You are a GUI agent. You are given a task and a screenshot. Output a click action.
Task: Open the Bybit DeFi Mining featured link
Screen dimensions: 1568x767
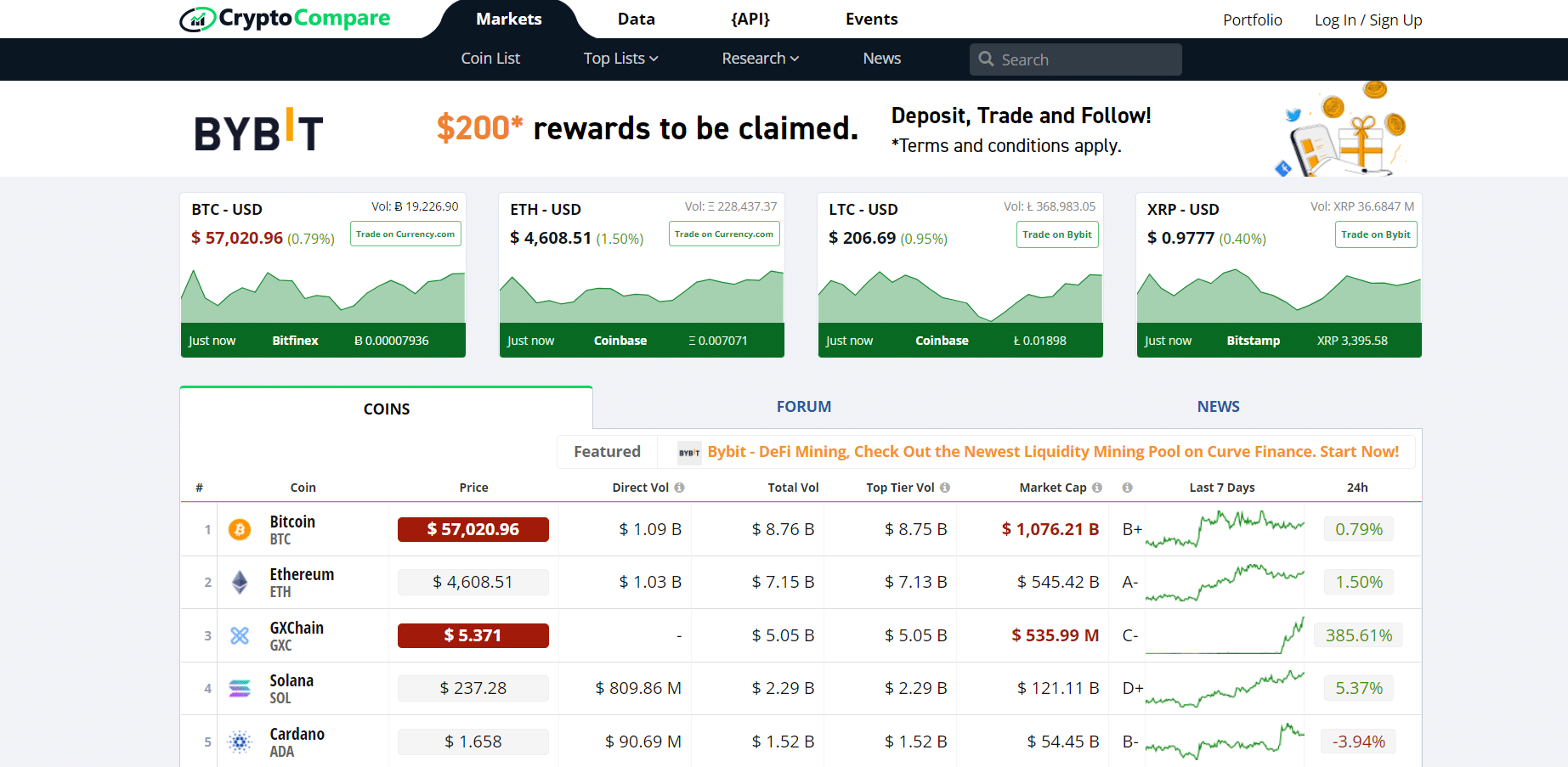tap(1053, 452)
